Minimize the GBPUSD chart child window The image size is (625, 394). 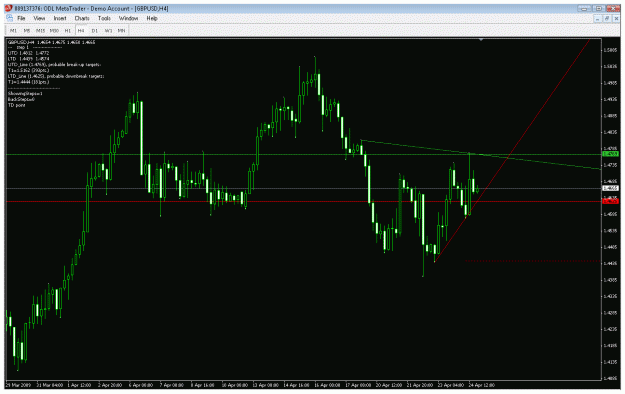tap(597, 19)
